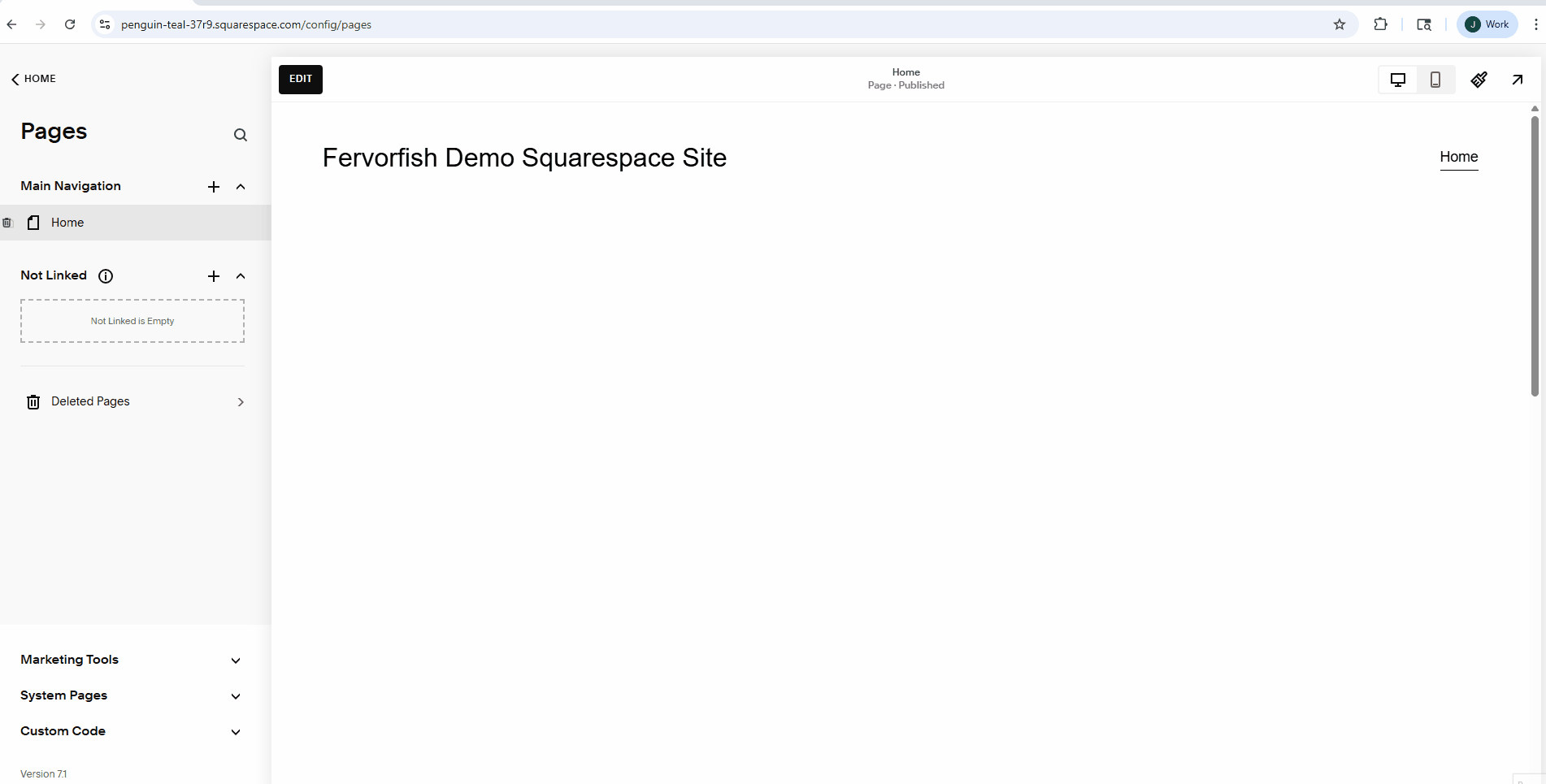The width and height of the screenshot is (1546, 784).
Task: Select the Home page in the list
Action: point(136,223)
